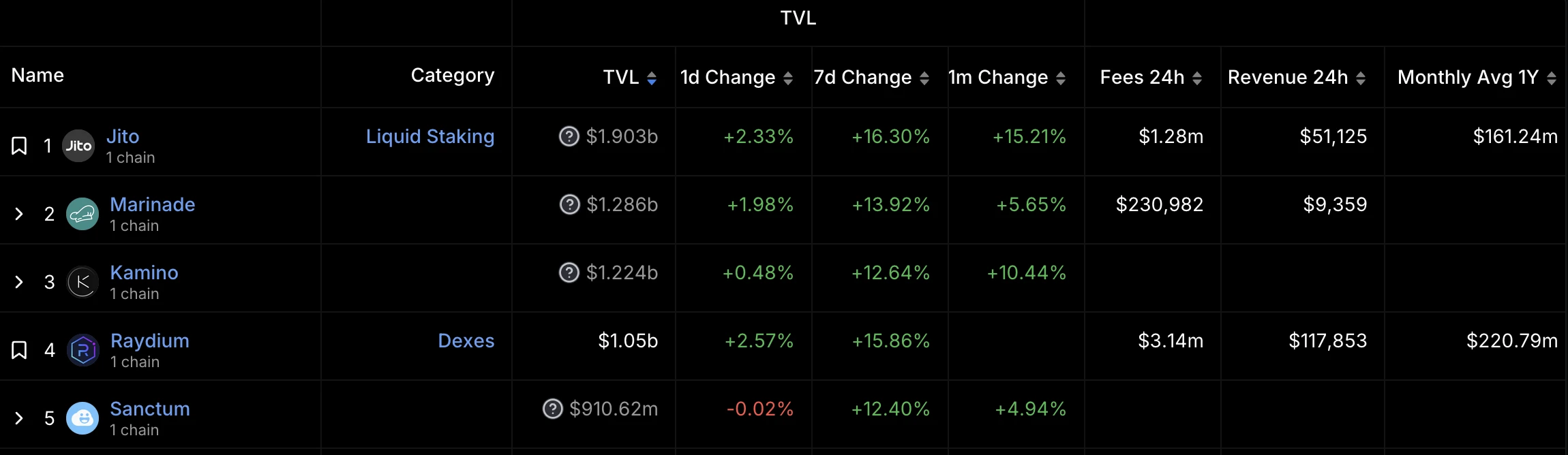Click the Jito protocol logo icon
Viewport: 1568px width, 455px height.
click(x=78, y=146)
